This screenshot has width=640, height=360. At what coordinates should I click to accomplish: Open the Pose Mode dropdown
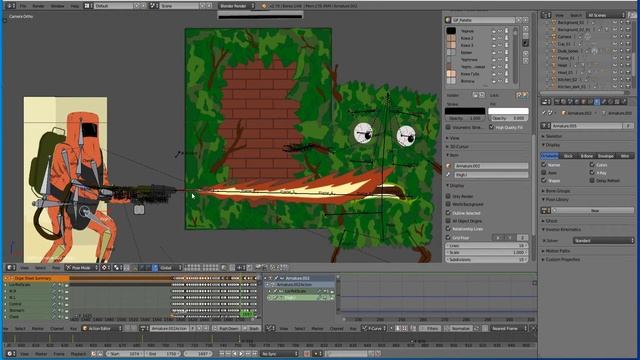coord(82,268)
